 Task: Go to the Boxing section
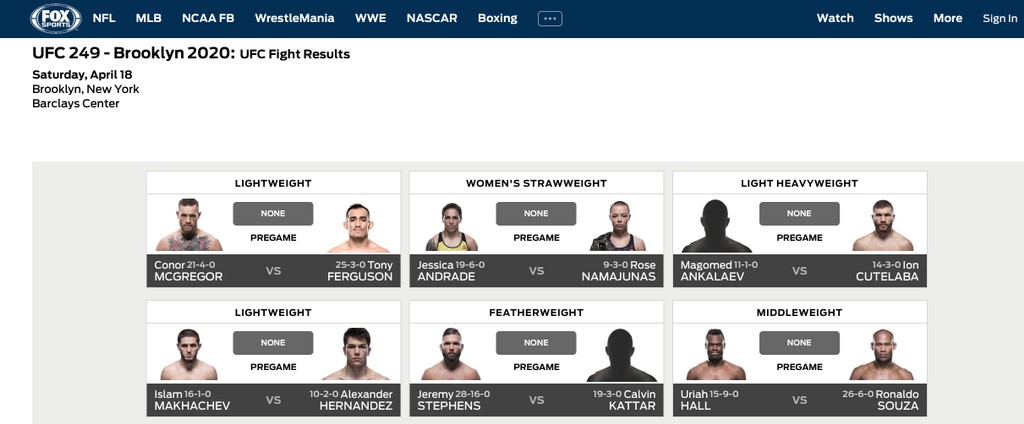point(497,18)
